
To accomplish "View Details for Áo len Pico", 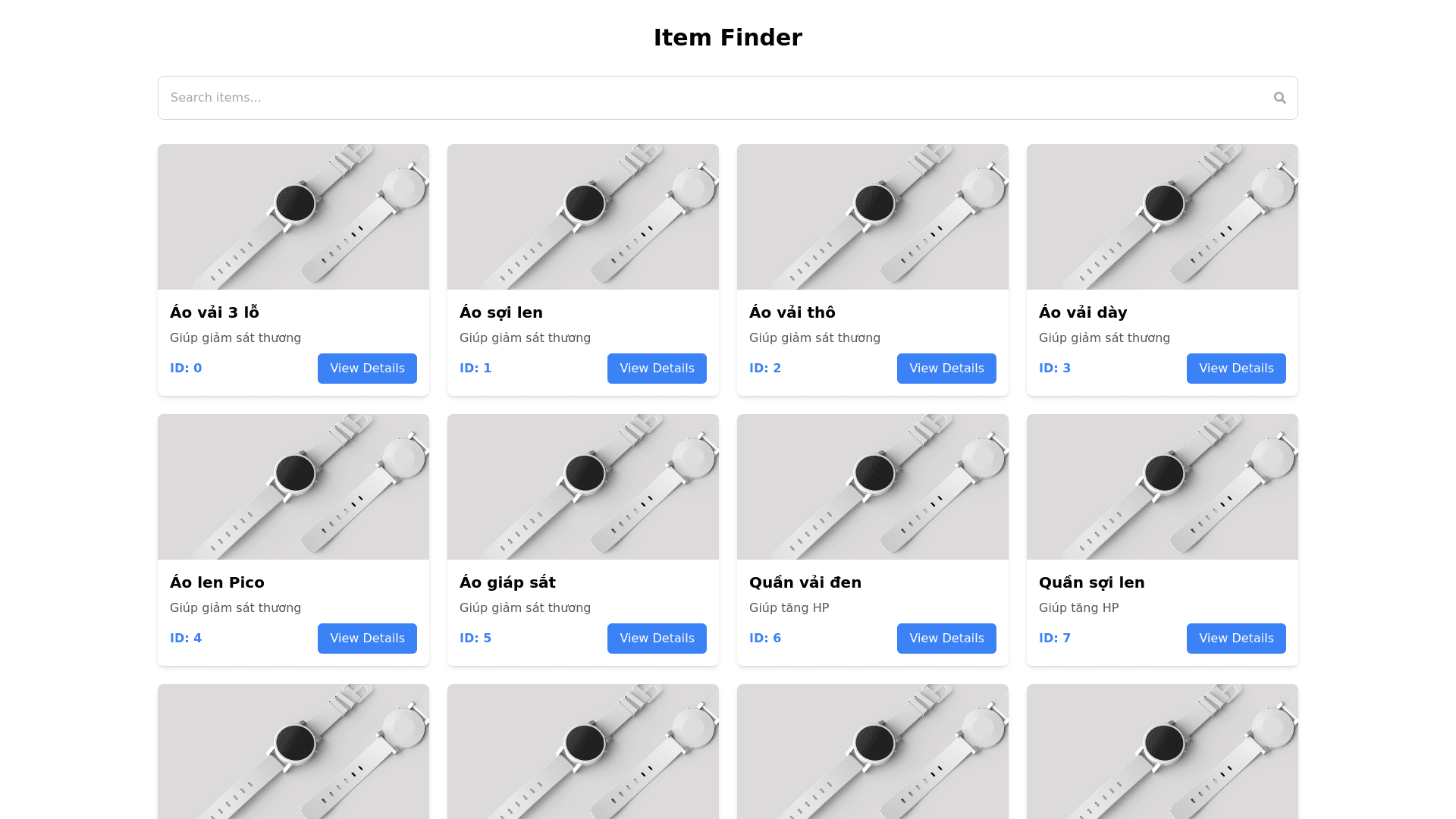I will [367, 639].
